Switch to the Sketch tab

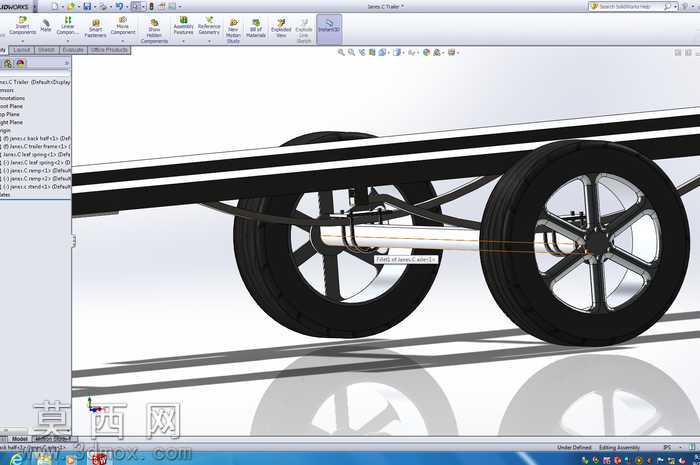tap(46, 50)
